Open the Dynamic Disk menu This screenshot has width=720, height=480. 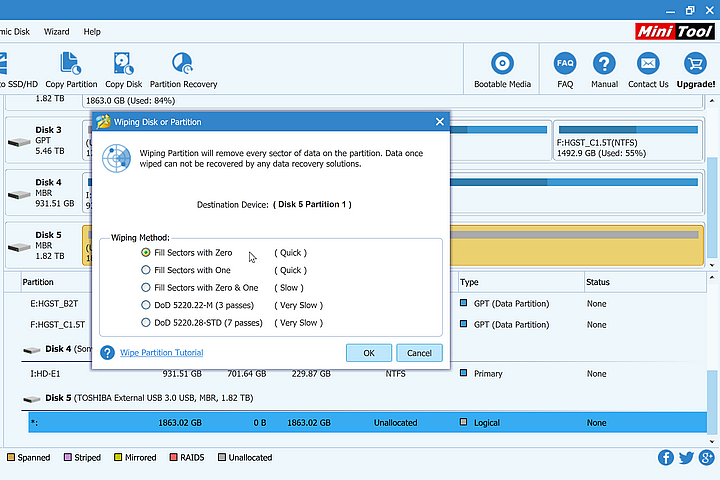click(x=15, y=32)
